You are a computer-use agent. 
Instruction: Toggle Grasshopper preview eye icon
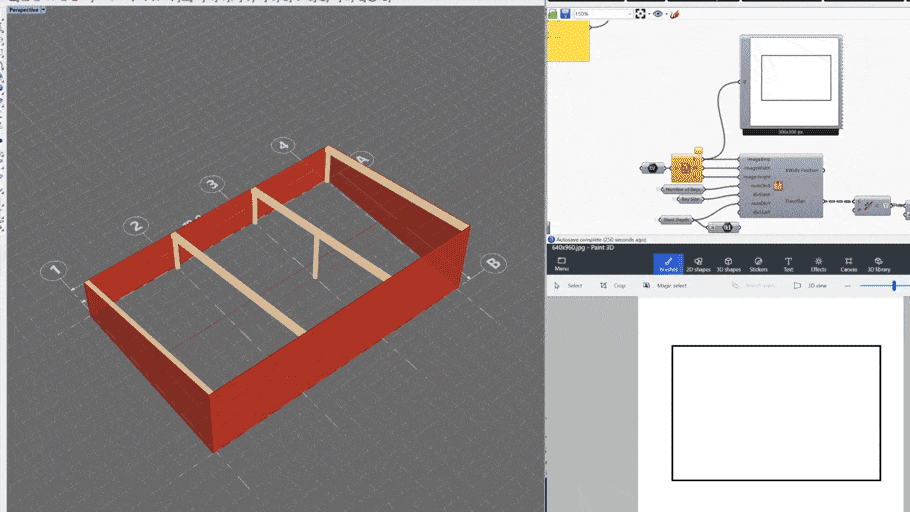(x=658, y=14)
